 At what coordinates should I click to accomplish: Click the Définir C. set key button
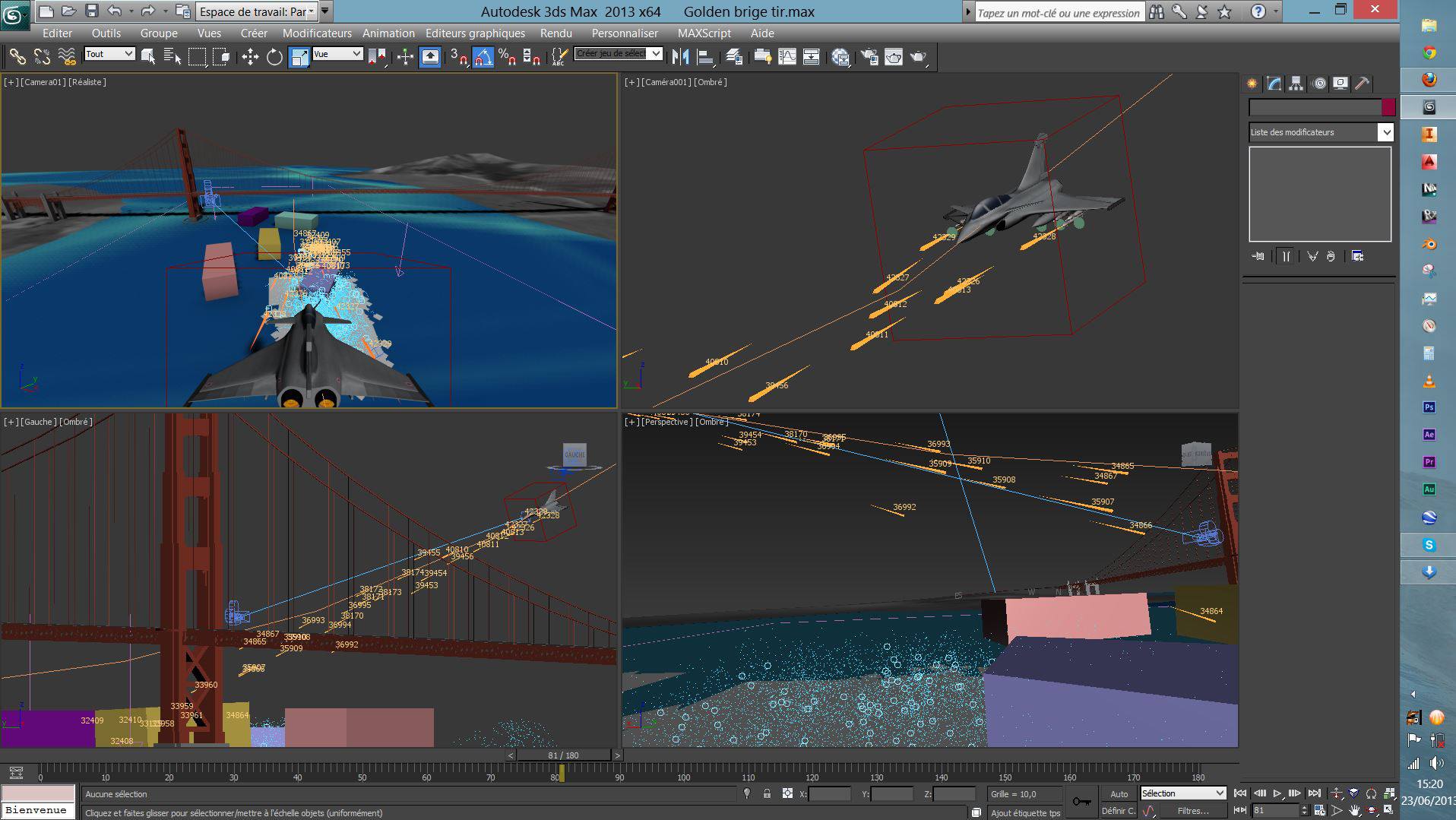click(1118, 811)
